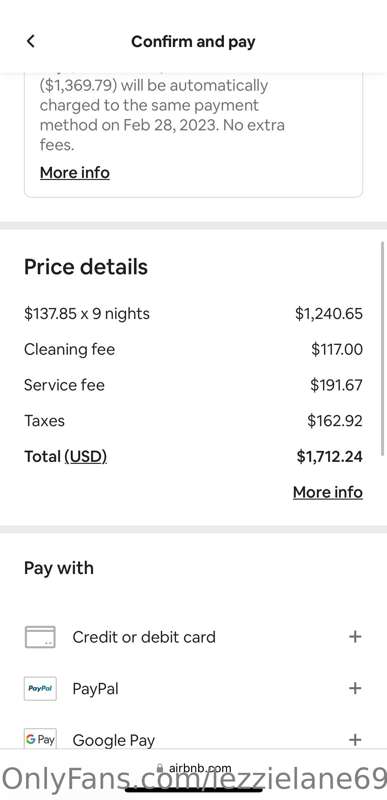The width and height of the screenshot is (387, 800).
Task: Click the vertical scrollbar on right edge
Action: point(383,347)
